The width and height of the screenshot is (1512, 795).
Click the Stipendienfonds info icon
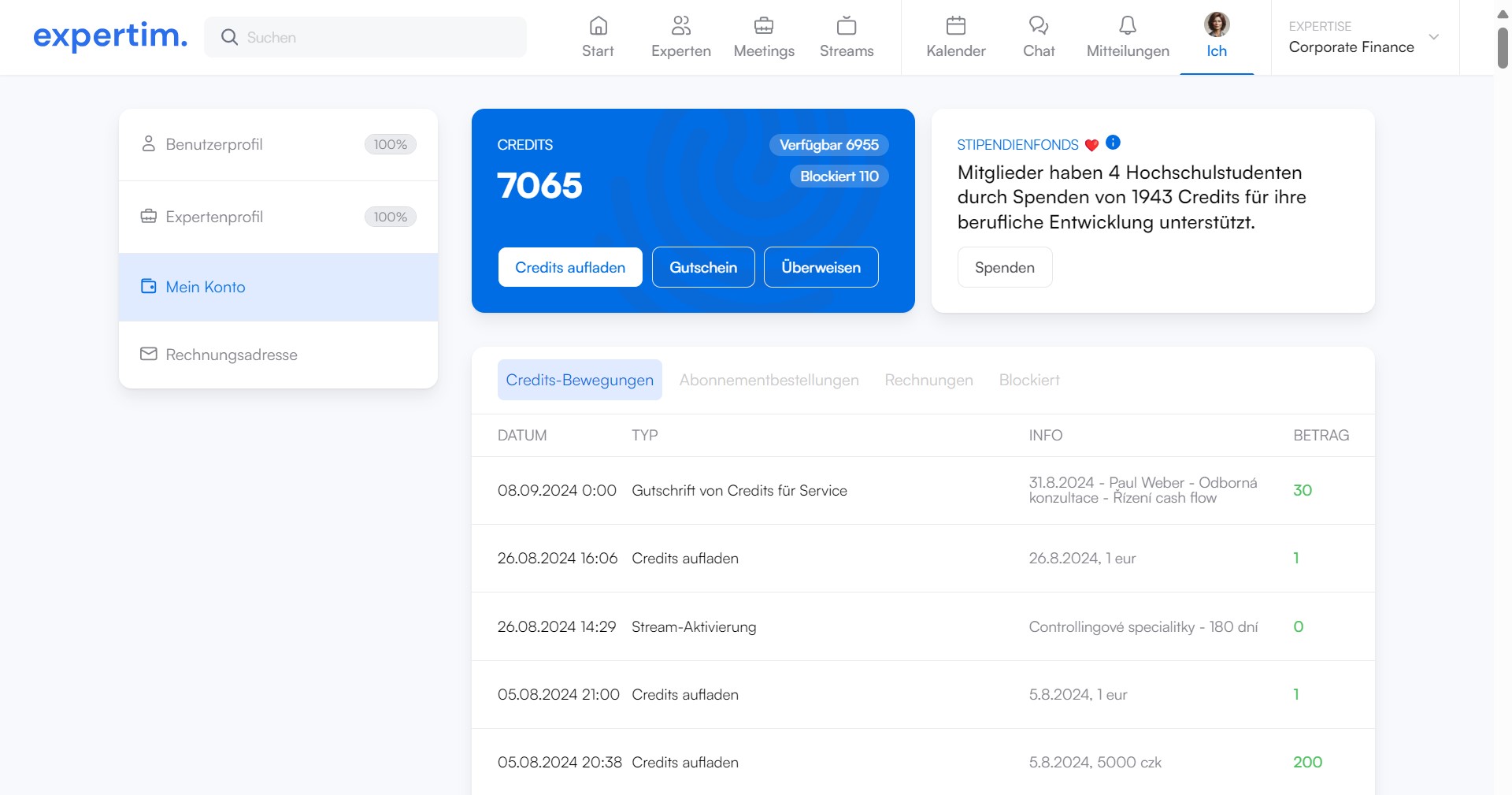(x=1113, y=143)
